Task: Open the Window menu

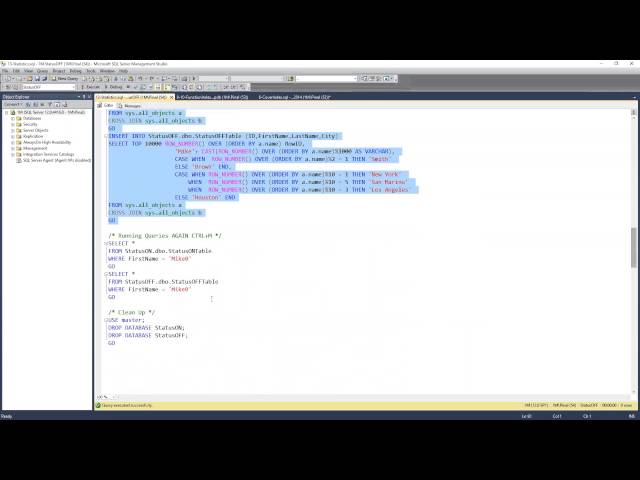Action: pyautogui.click(x=107, y=71)
